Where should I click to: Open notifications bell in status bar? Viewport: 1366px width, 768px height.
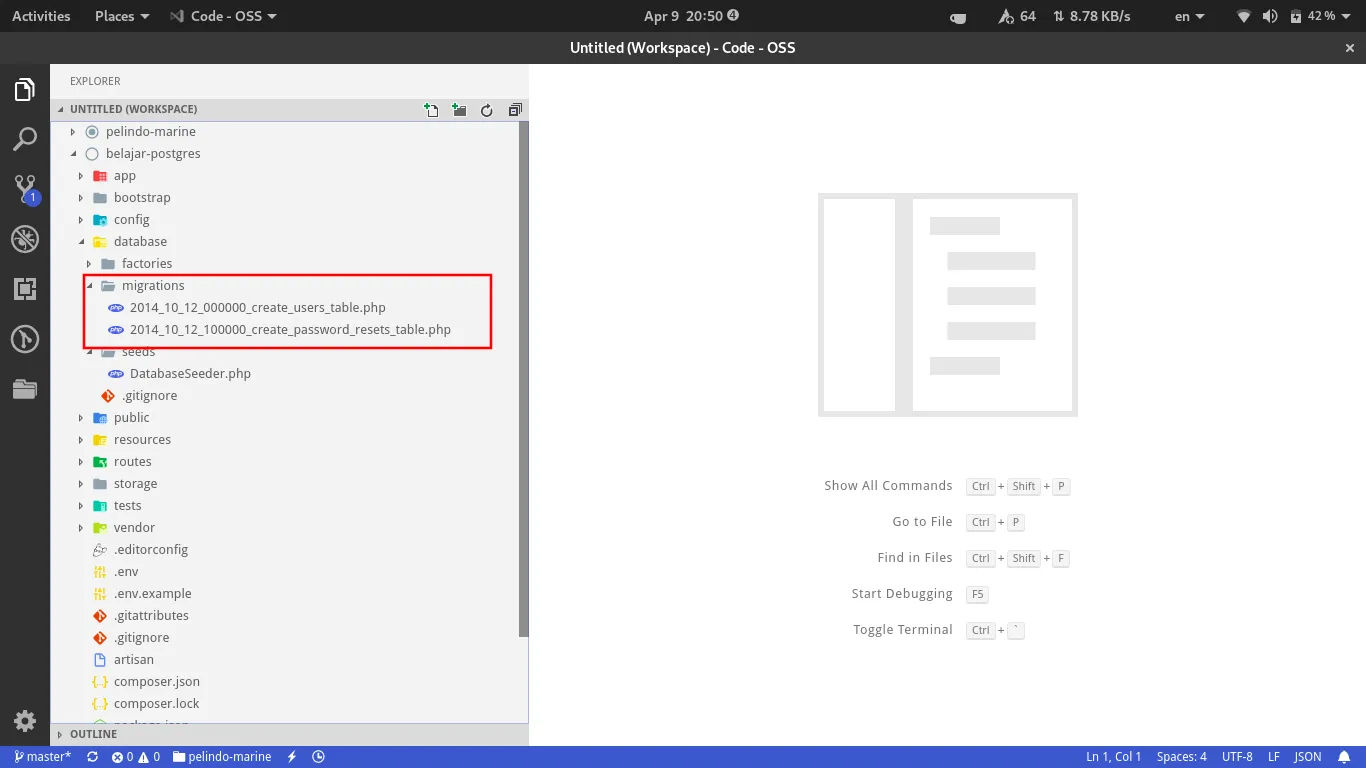click(1345, 757)
